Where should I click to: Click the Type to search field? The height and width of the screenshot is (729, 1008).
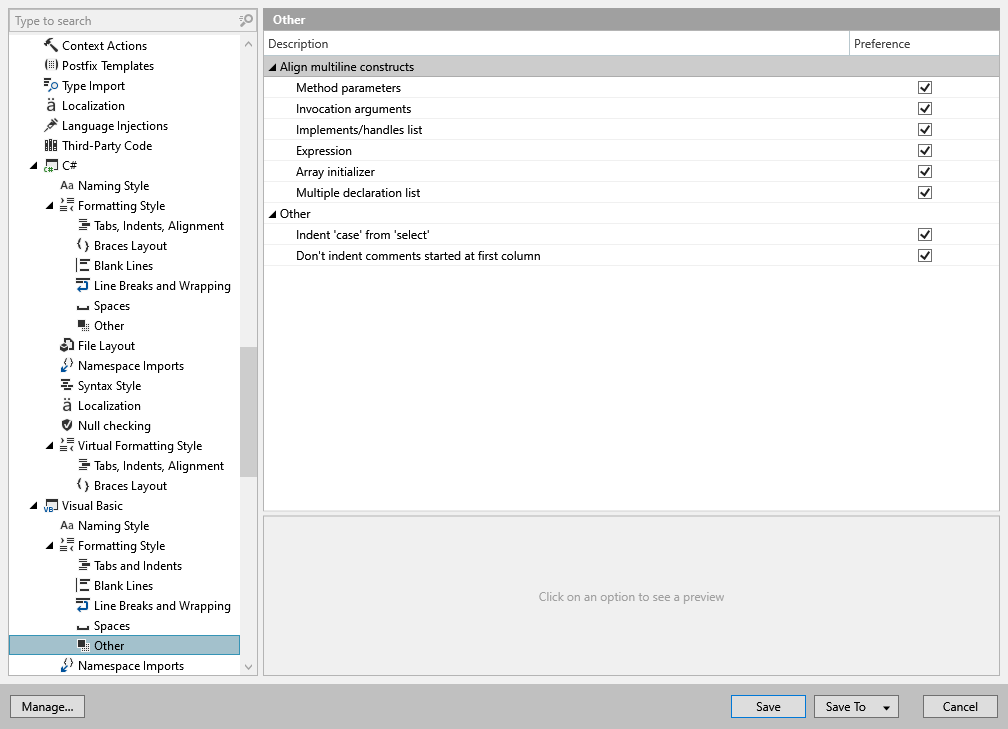(x=125, y=21)
